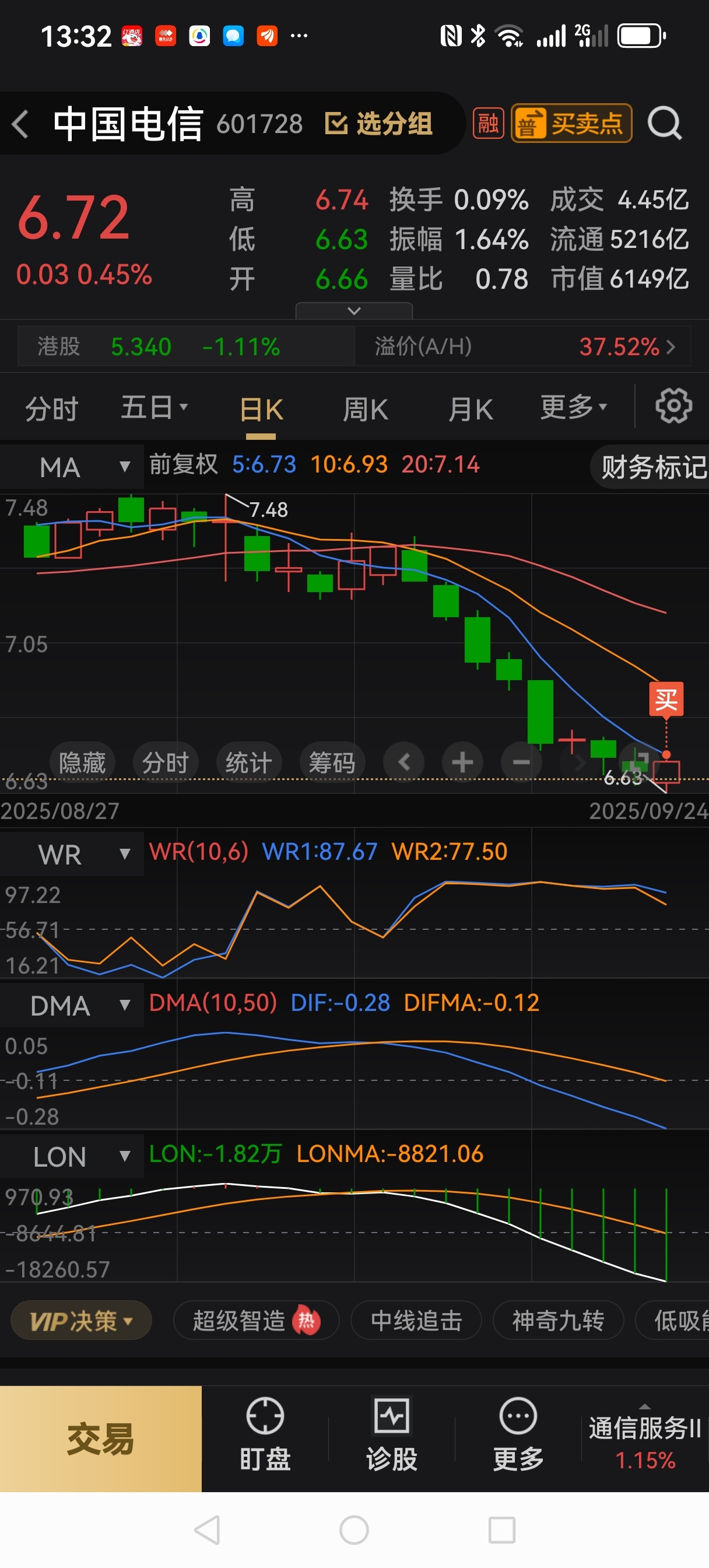
Task: Tap the 市值 6149亿 value
Action: click(620, 279)
